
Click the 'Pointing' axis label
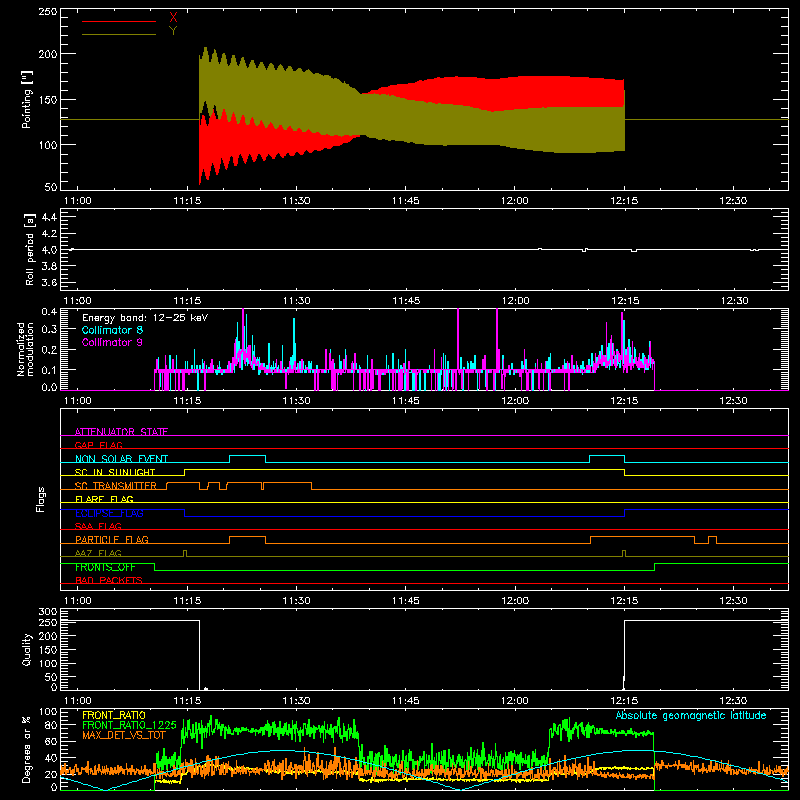27,100
